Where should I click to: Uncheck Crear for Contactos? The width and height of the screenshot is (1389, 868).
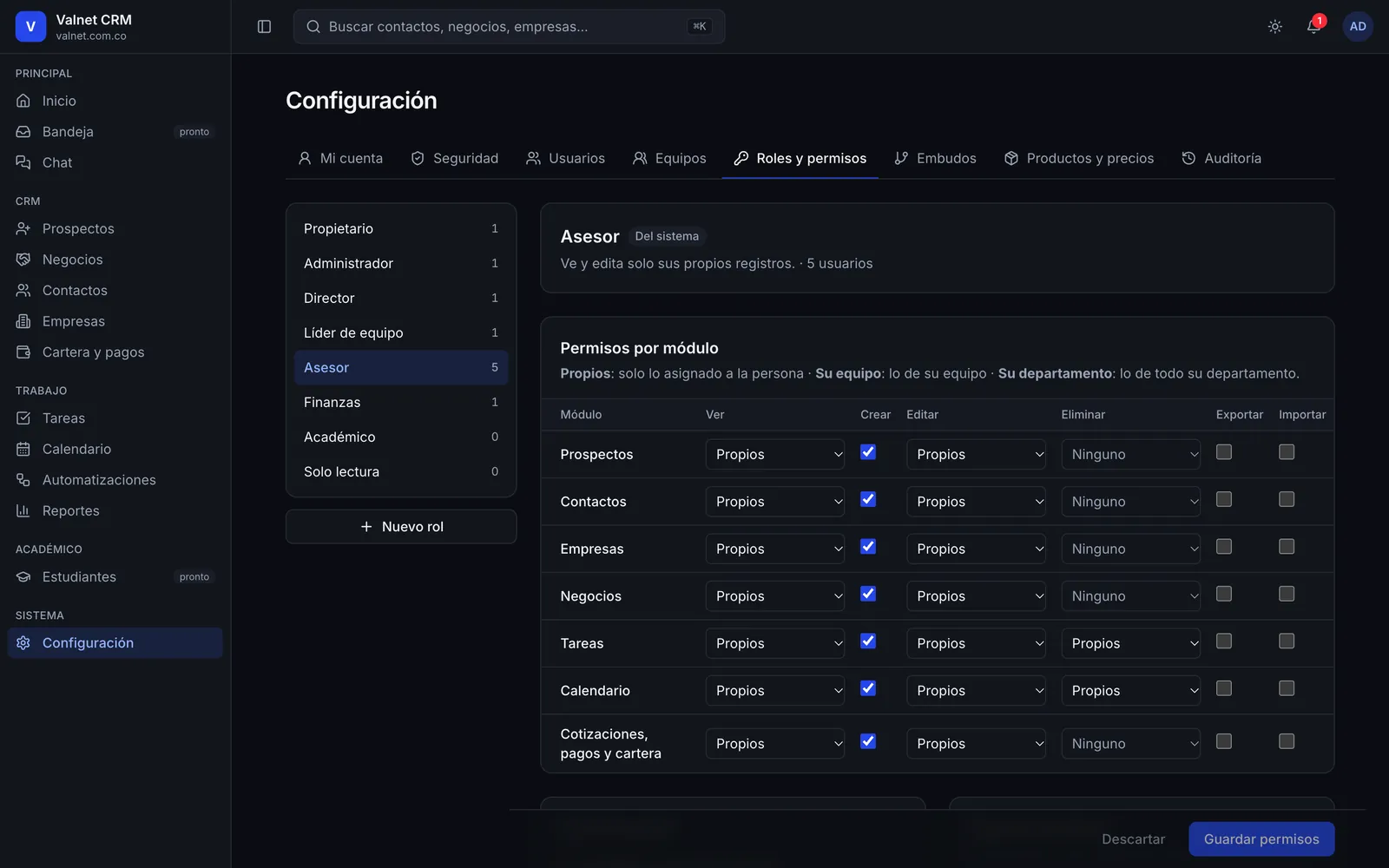tap(868, 499)
